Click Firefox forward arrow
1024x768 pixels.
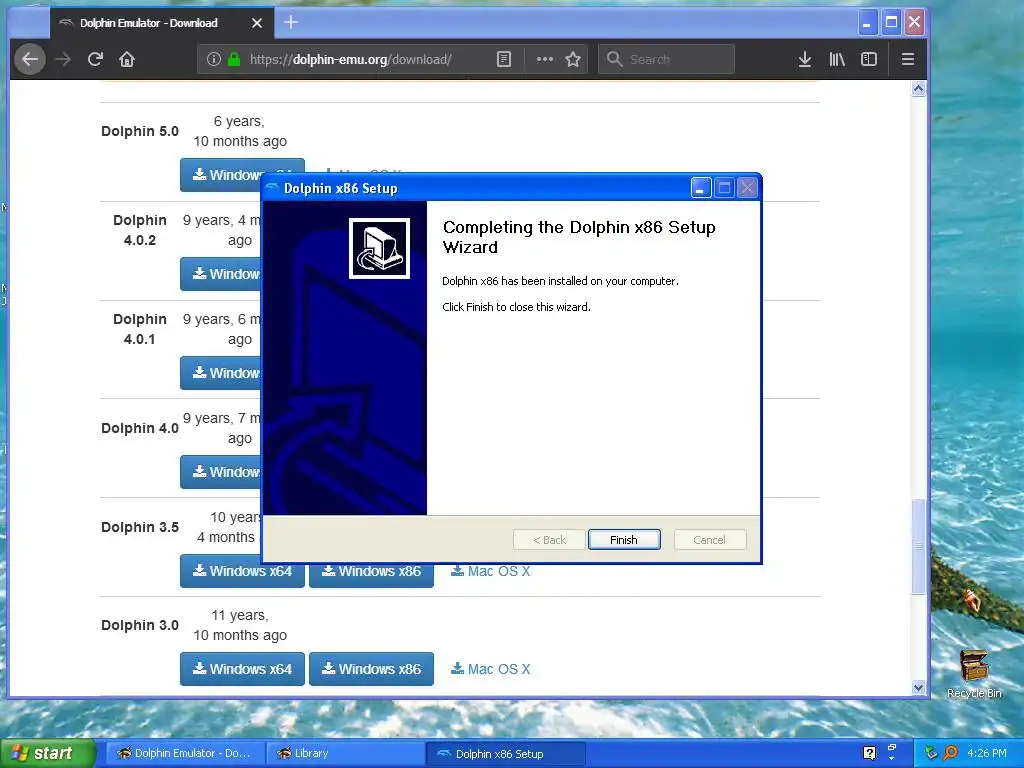[x=63, y=59]
